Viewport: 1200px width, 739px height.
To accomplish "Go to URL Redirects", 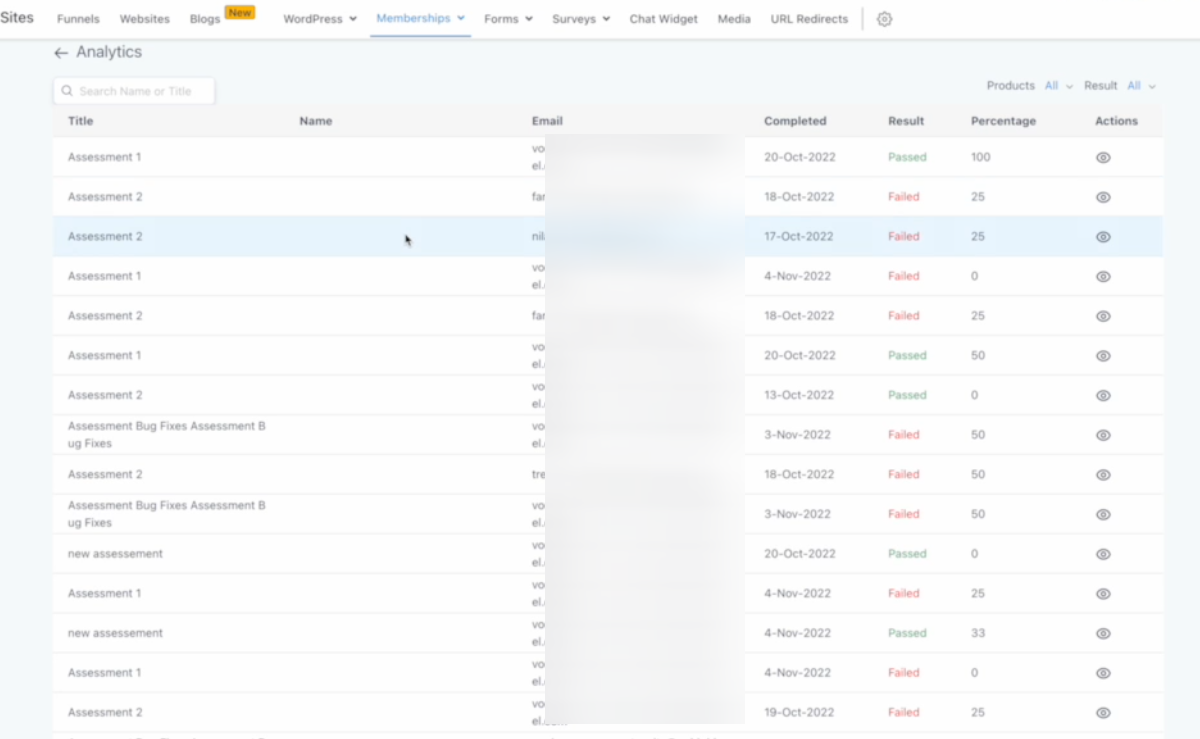I will point(808,19).
